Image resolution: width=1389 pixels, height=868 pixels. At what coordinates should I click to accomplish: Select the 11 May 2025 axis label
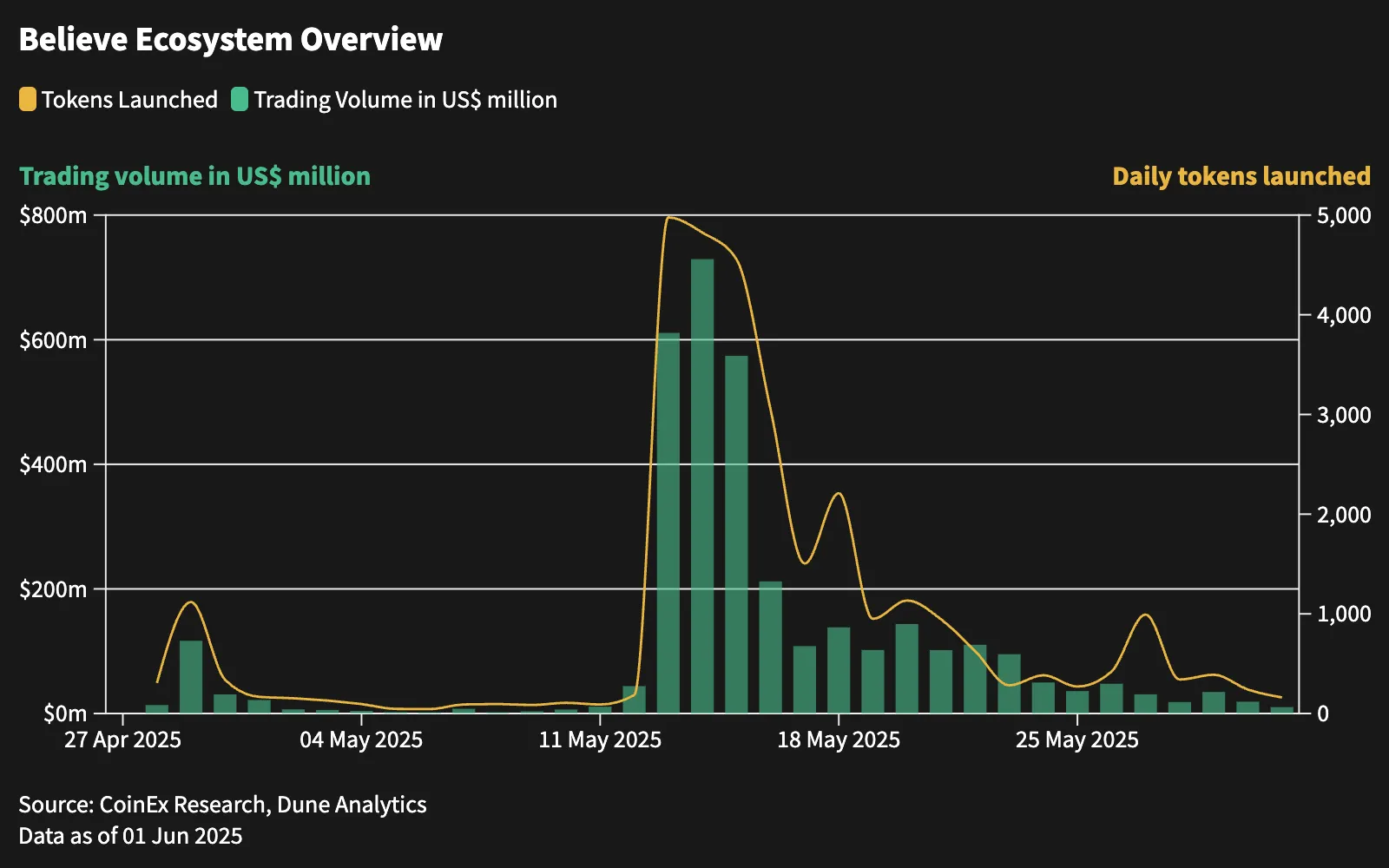[x=600, y=740]
